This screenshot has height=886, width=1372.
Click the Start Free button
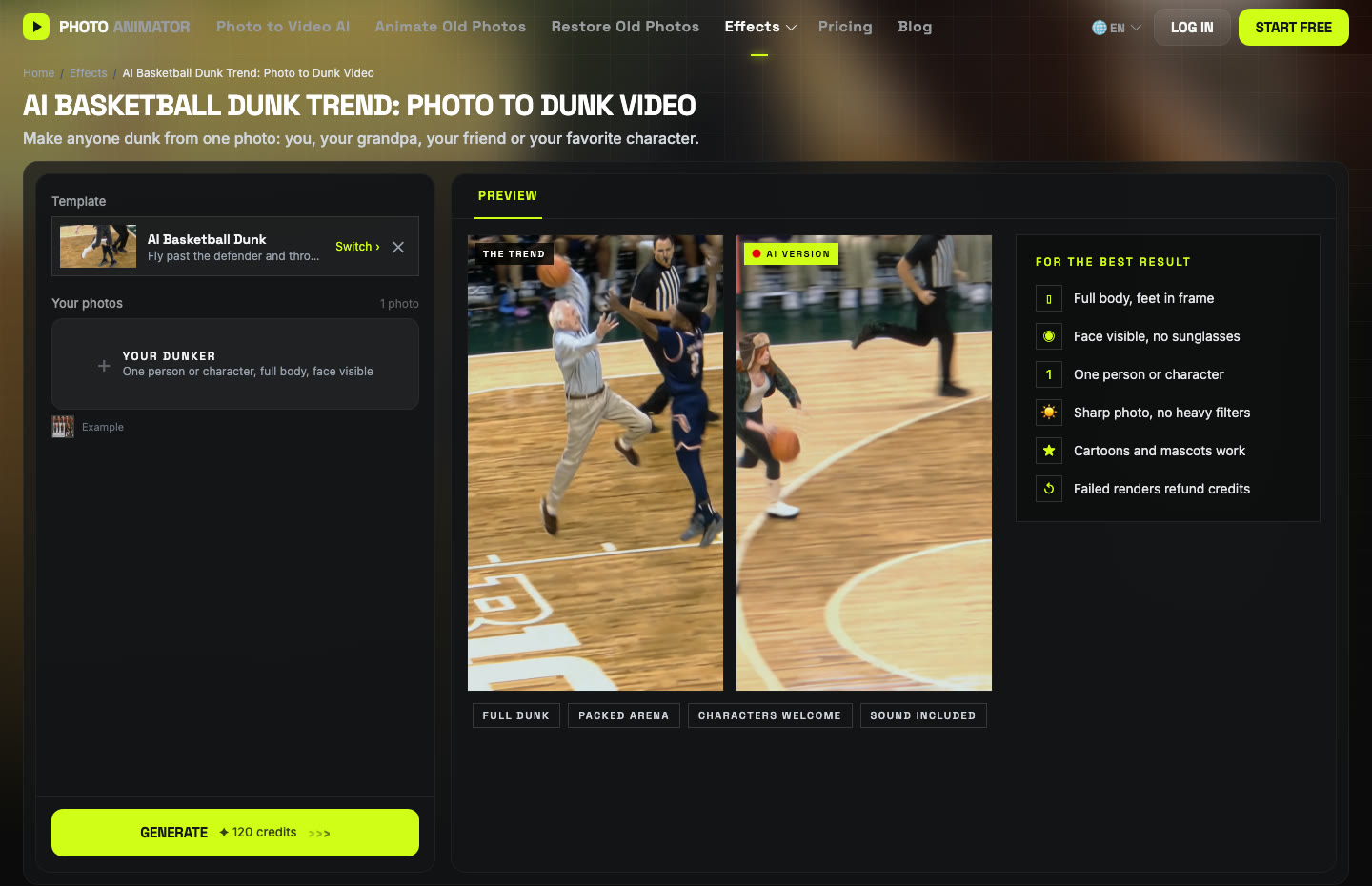[1294, 28]
